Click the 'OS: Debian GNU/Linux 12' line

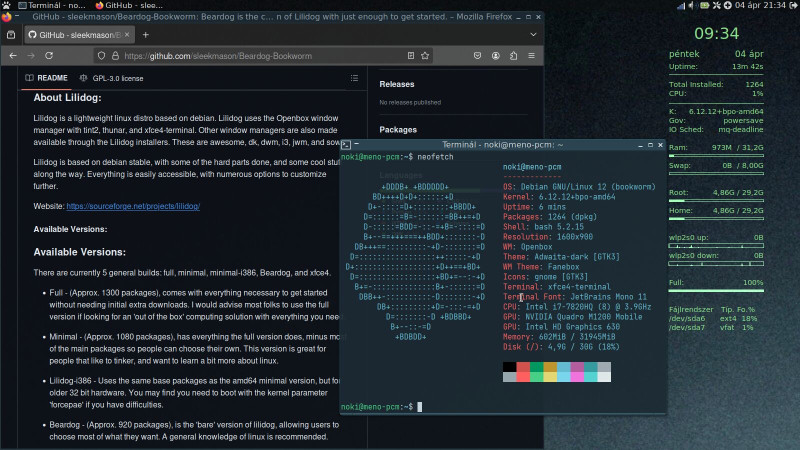coord(579,187)
